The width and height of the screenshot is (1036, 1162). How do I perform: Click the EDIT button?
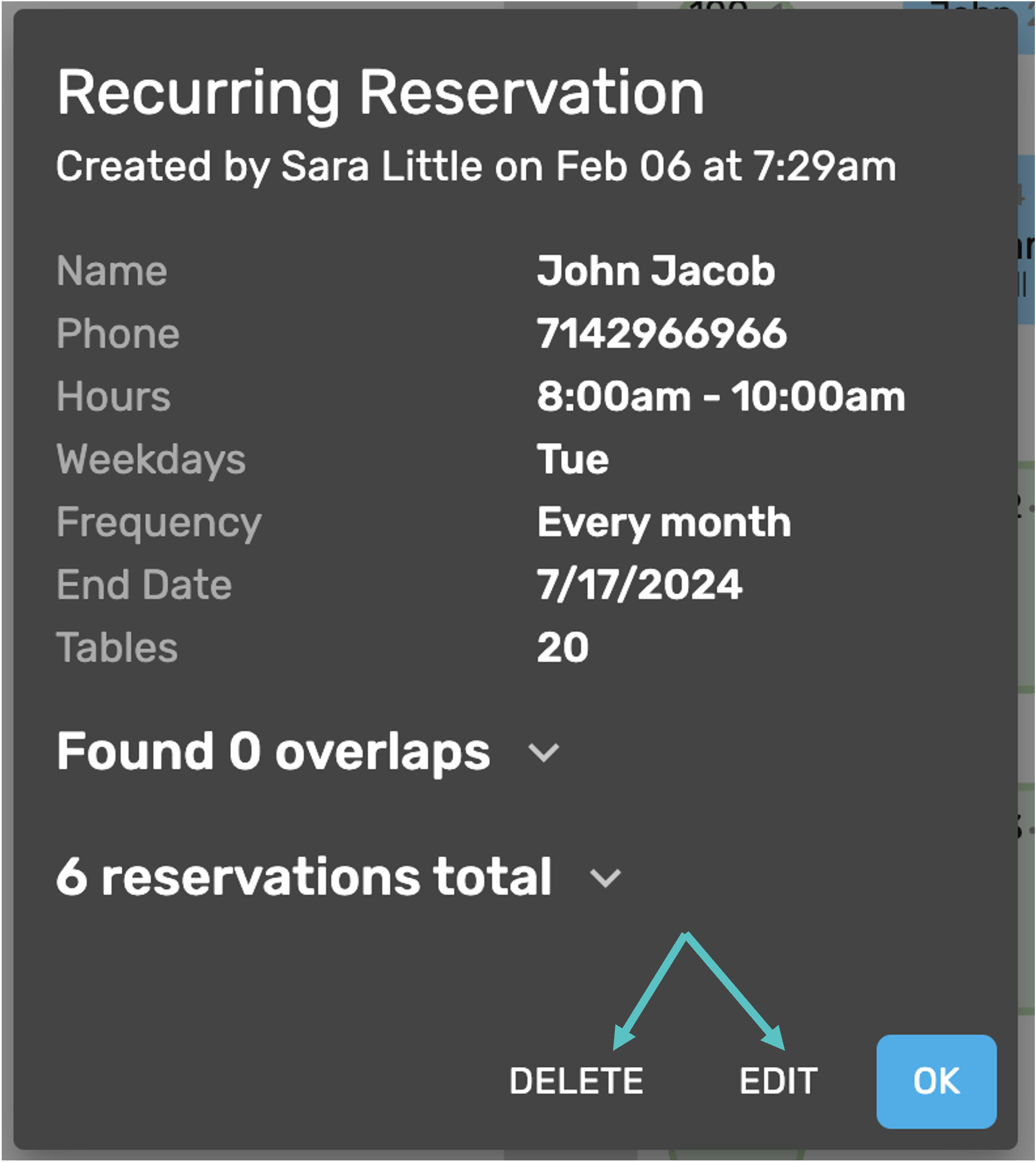(x=779, y=1081)
